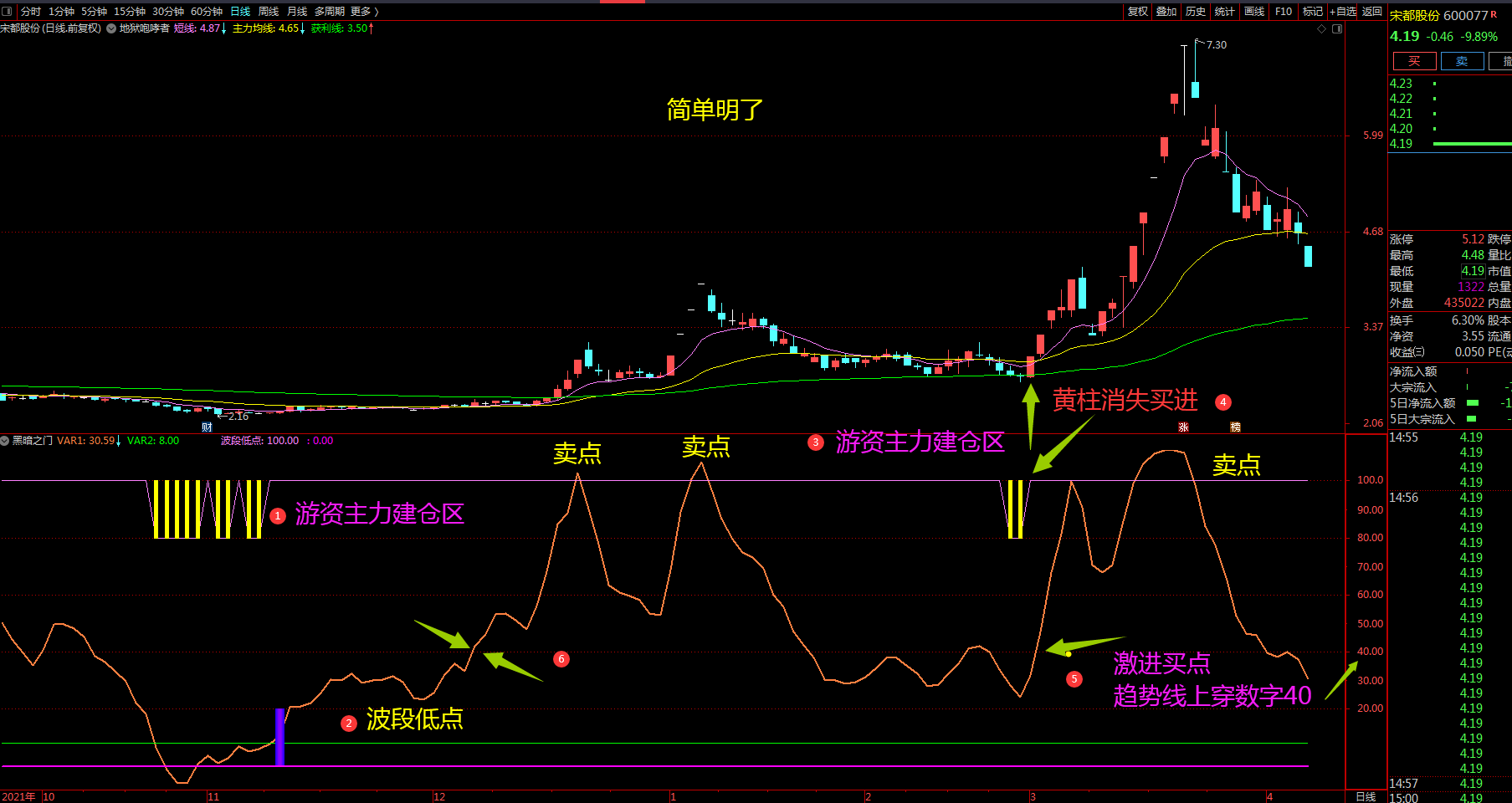Screen dimensions: 1512x803
Task: Click the 涨停 5.12 limit-up value
Action: click(1473, 239)
